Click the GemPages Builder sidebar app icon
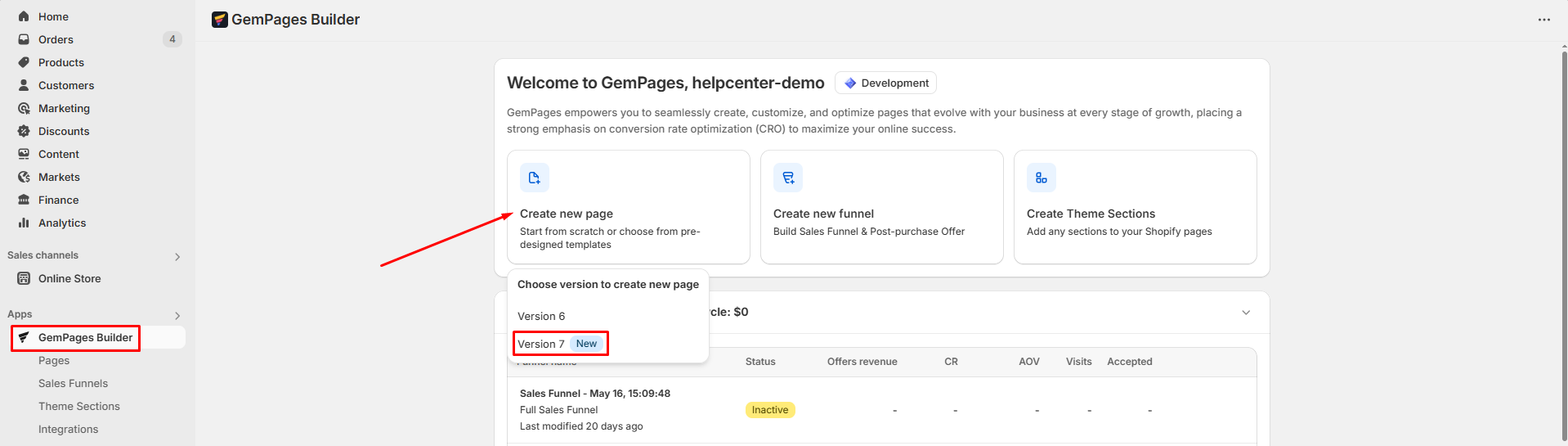The width and height of the screenshot is (1568, 446). [x=24, y=337]
